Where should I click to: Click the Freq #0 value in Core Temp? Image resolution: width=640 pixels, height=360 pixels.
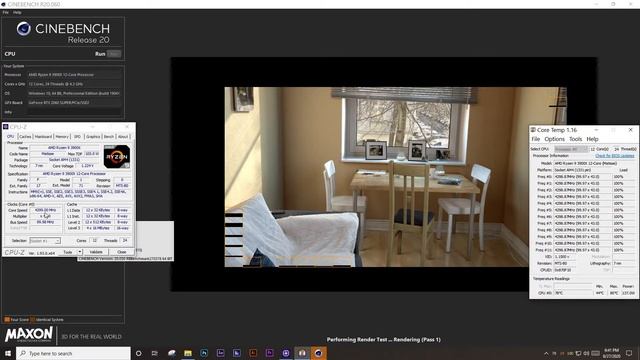pos(582,177)
